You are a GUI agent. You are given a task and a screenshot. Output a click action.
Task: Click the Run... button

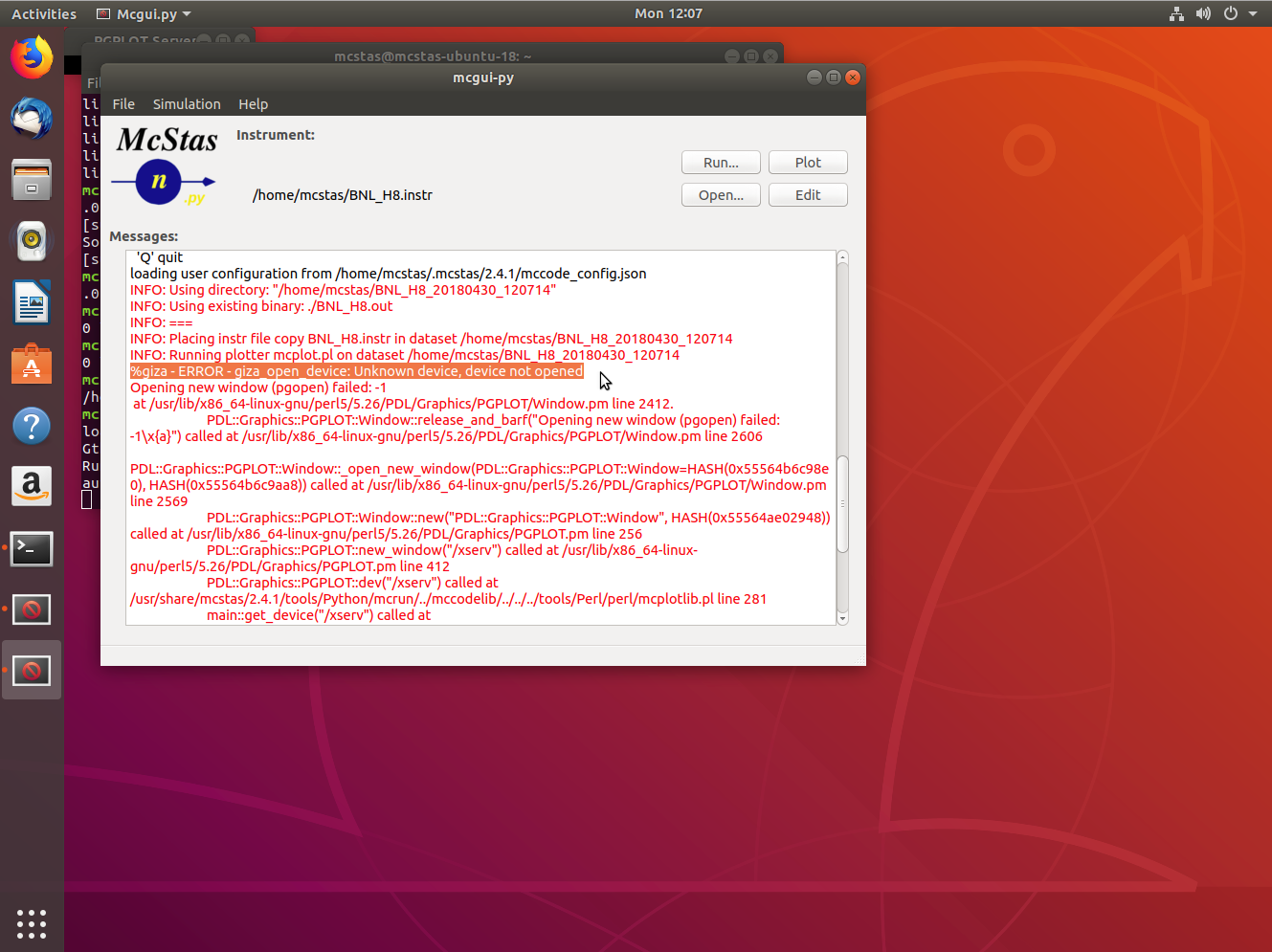click(721, 163)
